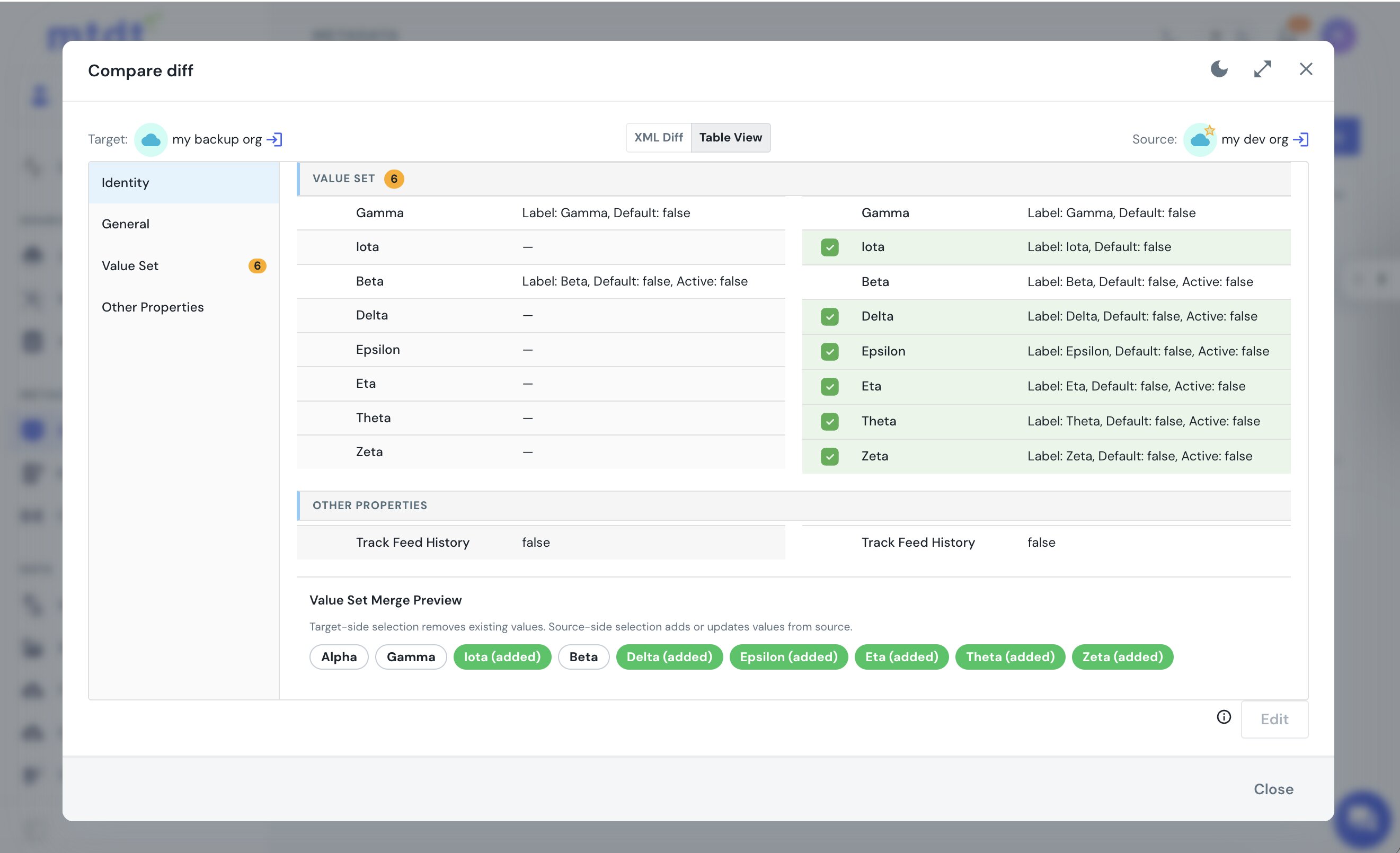This screenshot has height=853, width=1400.
Task: Open my backup org login arrow
Action: 274,139
